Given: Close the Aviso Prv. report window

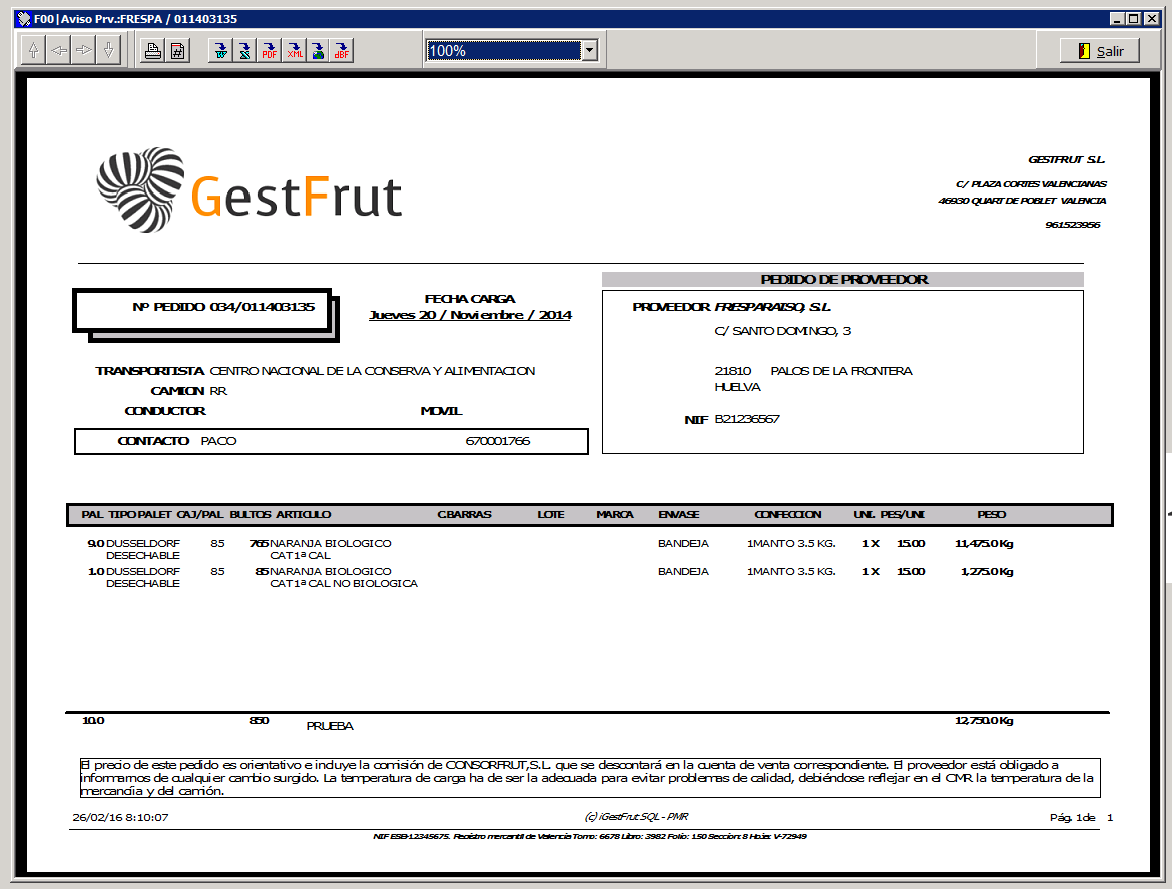Looking at the screenshot, I should pyautogui.click(x=1152, y=19).
